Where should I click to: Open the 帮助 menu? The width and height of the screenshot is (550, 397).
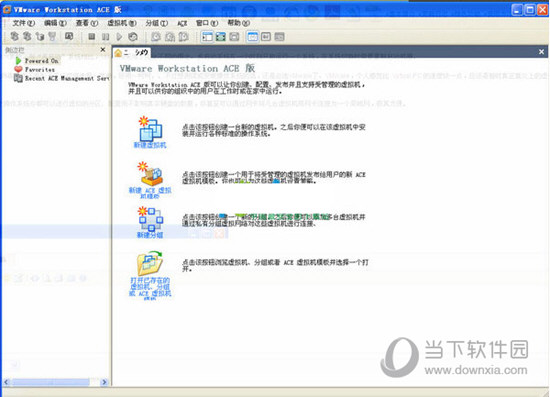tap(238, 23)
